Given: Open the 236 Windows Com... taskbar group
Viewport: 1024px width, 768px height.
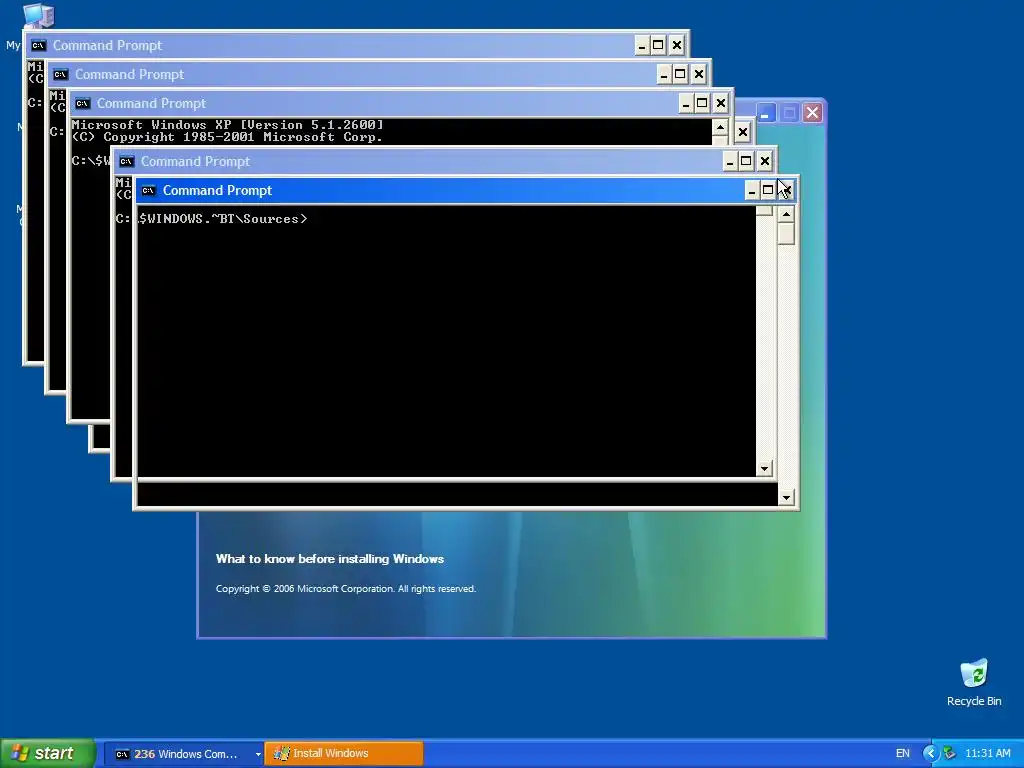Looking at the screenshot, I should point(182,754).
